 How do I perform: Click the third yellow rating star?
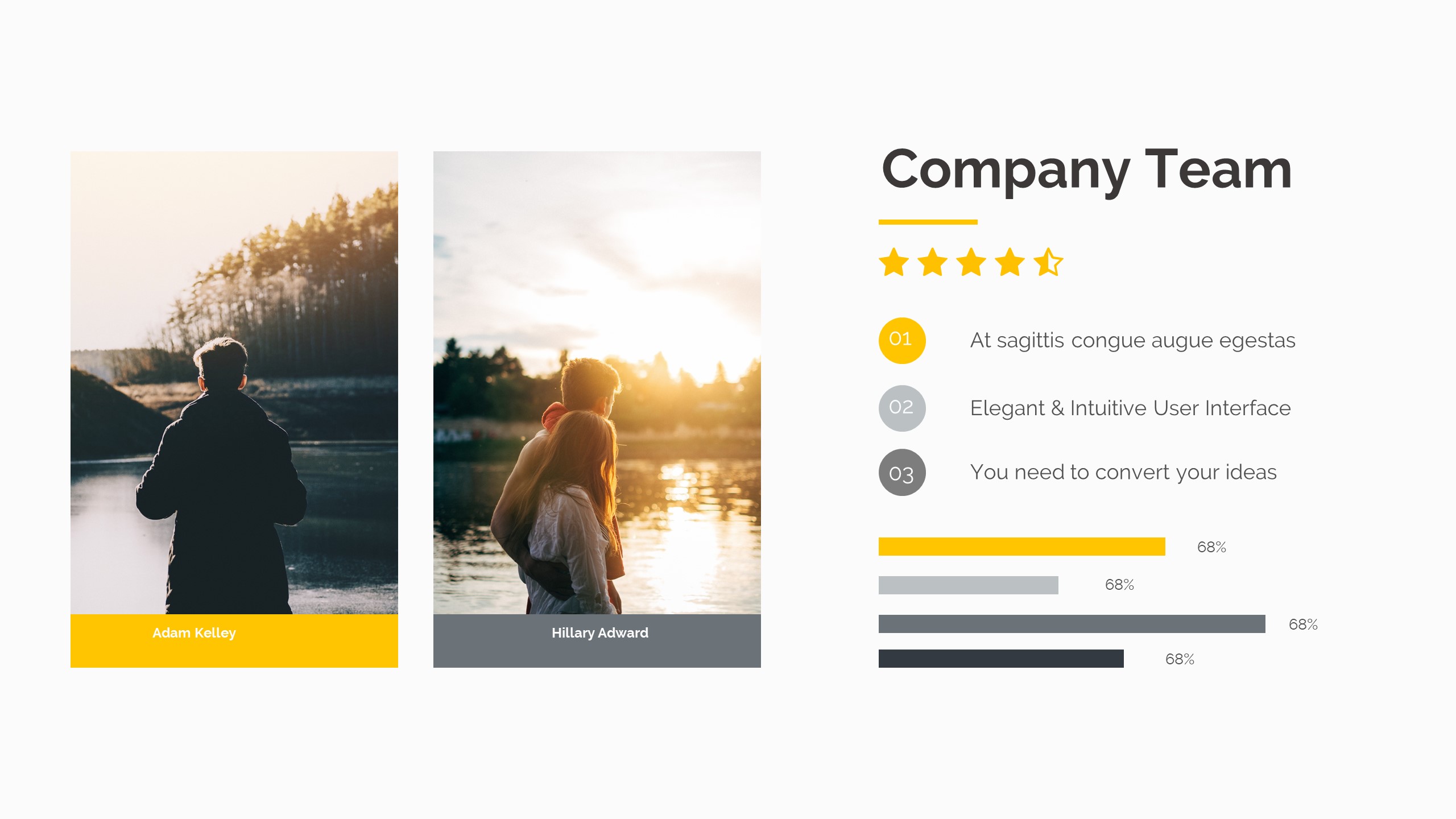point(971,262)
